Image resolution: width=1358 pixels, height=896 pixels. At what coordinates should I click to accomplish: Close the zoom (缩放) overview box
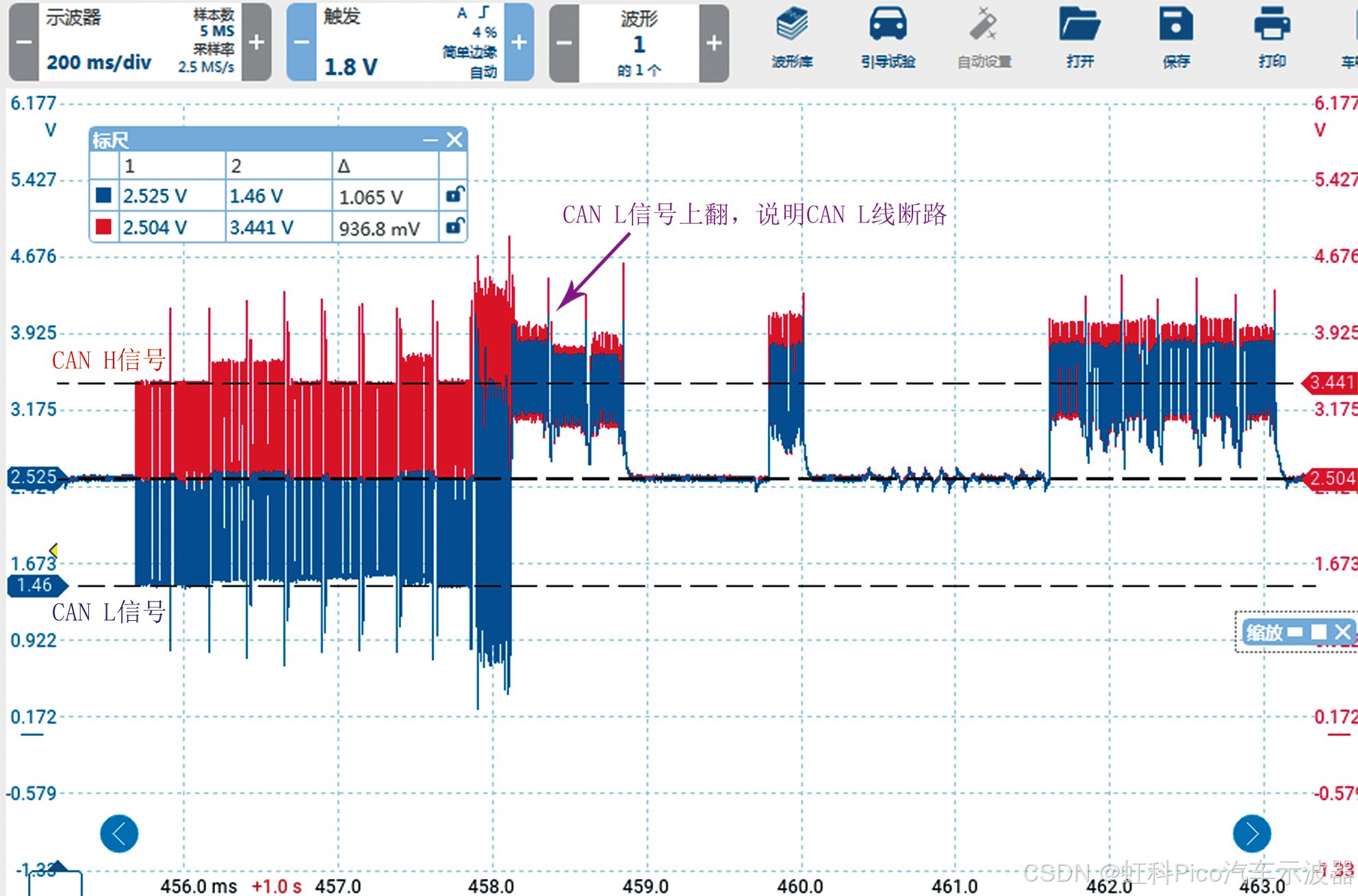(1342, 631)
